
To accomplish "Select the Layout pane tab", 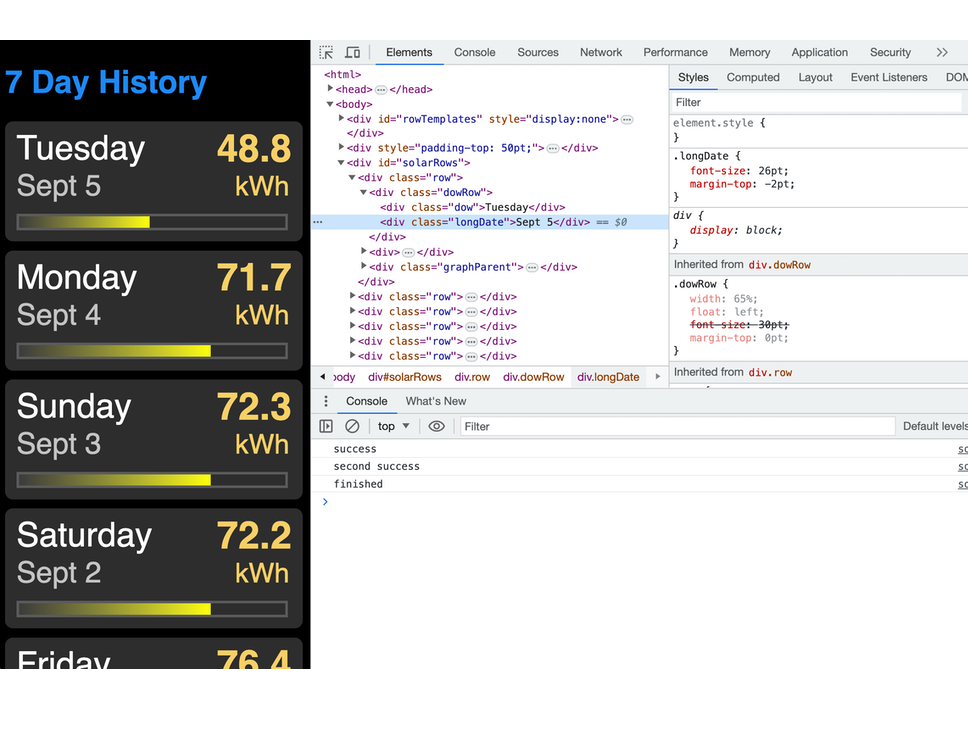I will click(815, 78).
